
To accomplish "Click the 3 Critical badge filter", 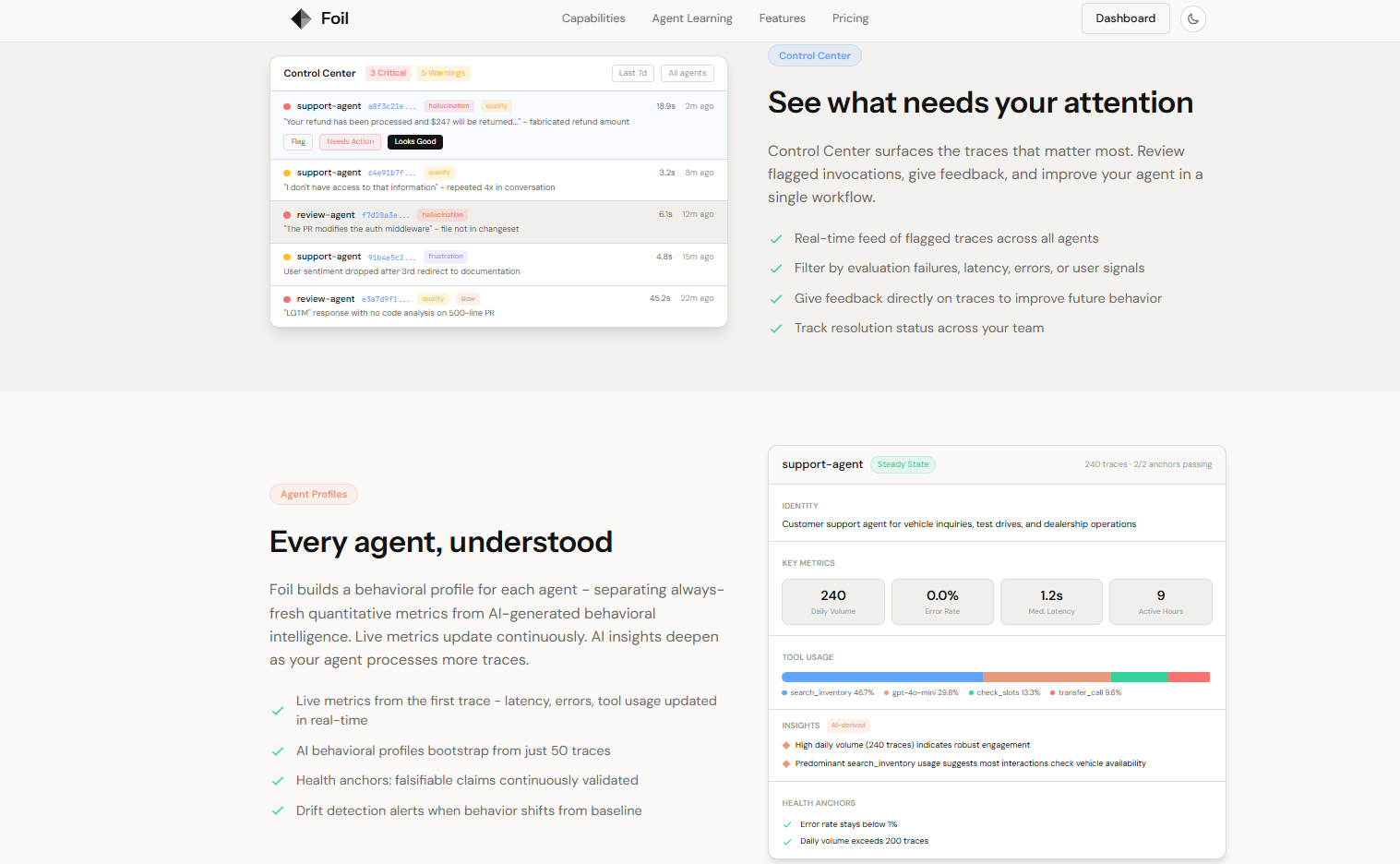I will coord(389,73).
